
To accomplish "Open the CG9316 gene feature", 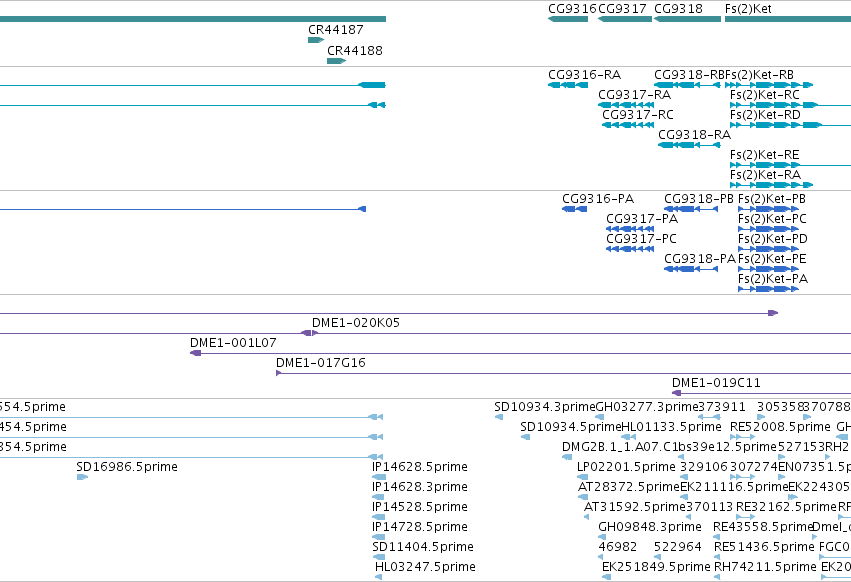I will (568, 19).
